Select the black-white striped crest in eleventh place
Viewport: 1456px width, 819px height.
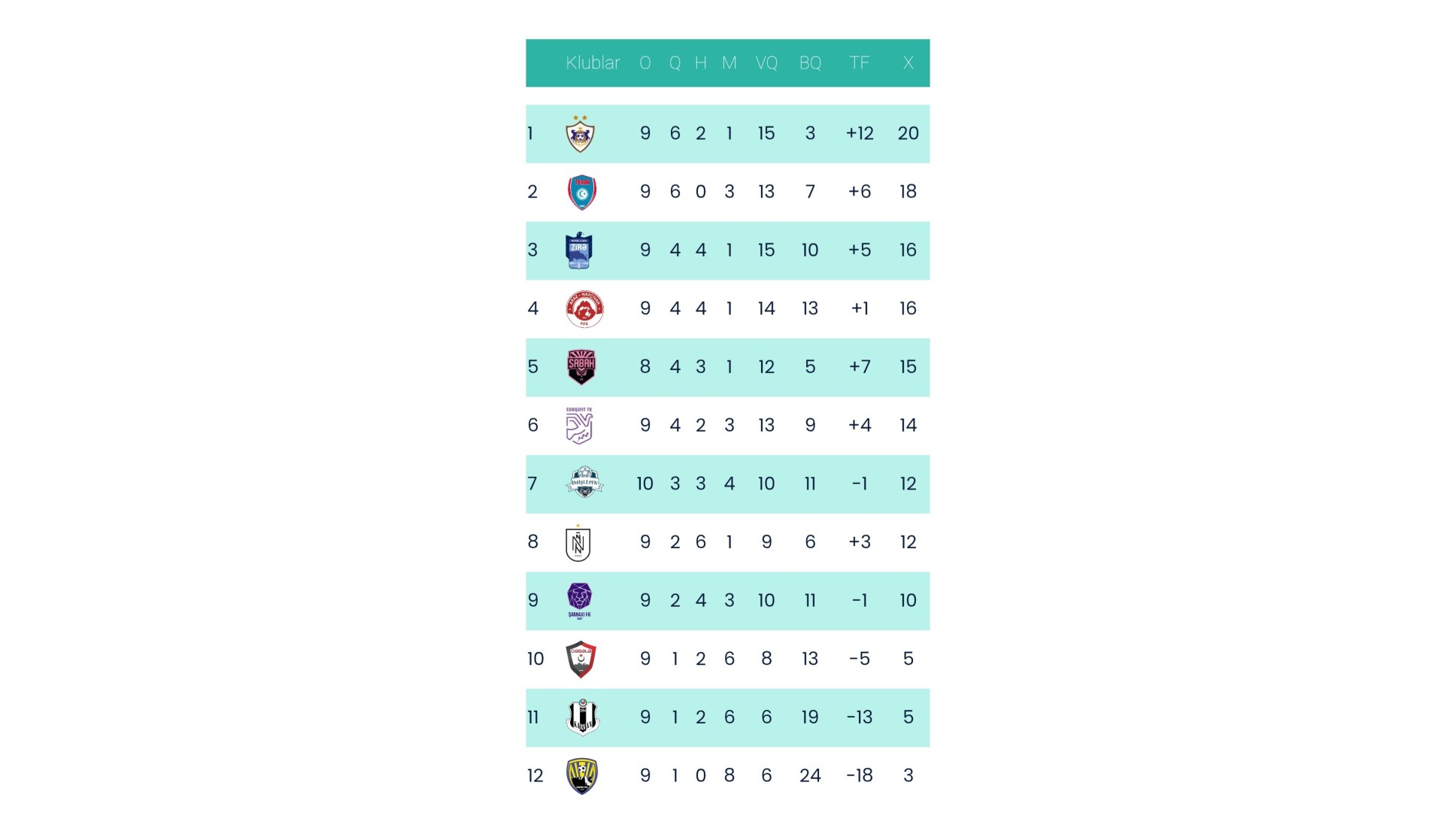582,717
